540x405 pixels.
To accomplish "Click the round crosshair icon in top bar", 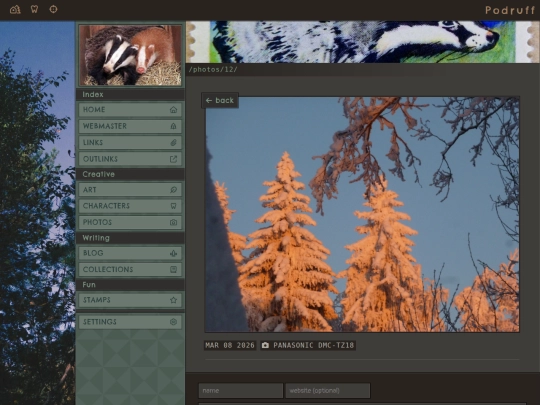I will [x=53, y=9].
